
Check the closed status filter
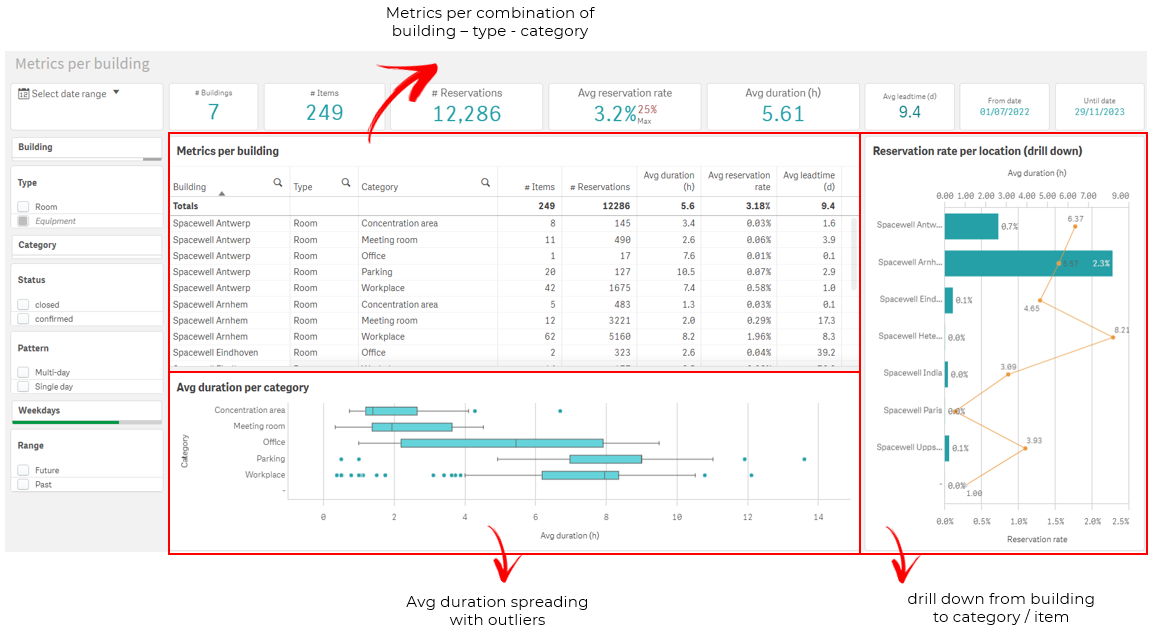[x=23, y=305]
